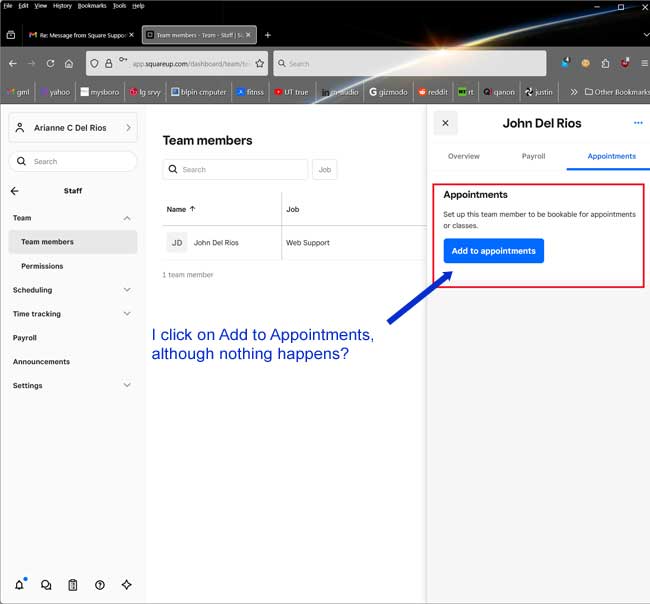
Task: Expand the Time tracking section
Action: [x=127, y=314]
